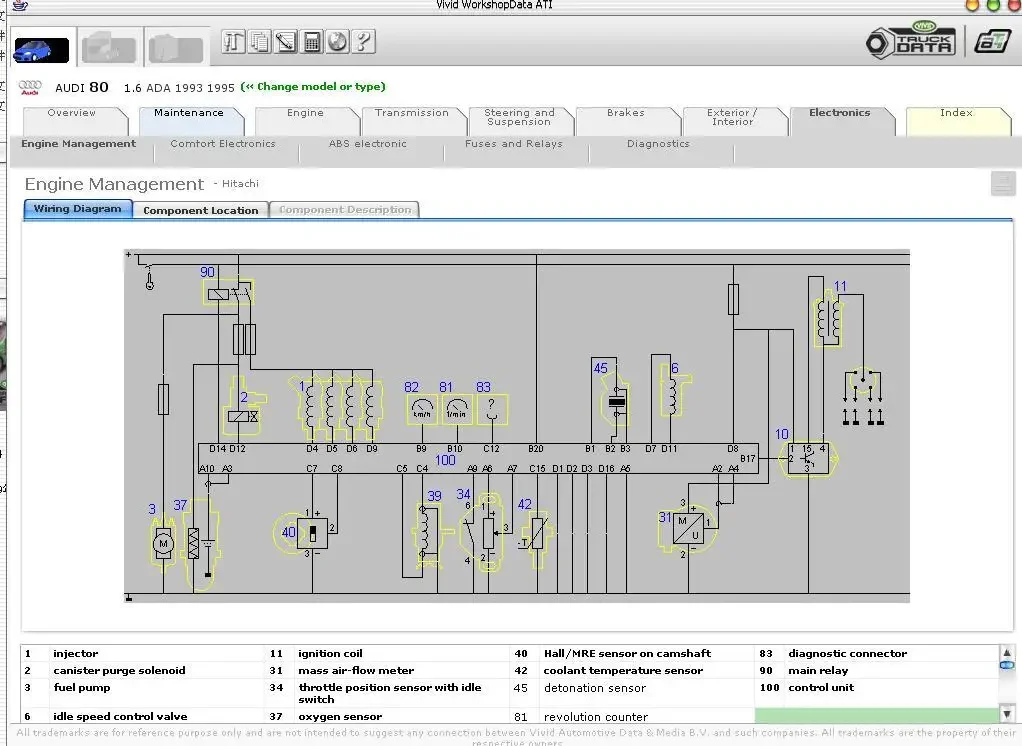Switch to Component Location tab
The image size is (1022, 746).
tap(201, 210)
